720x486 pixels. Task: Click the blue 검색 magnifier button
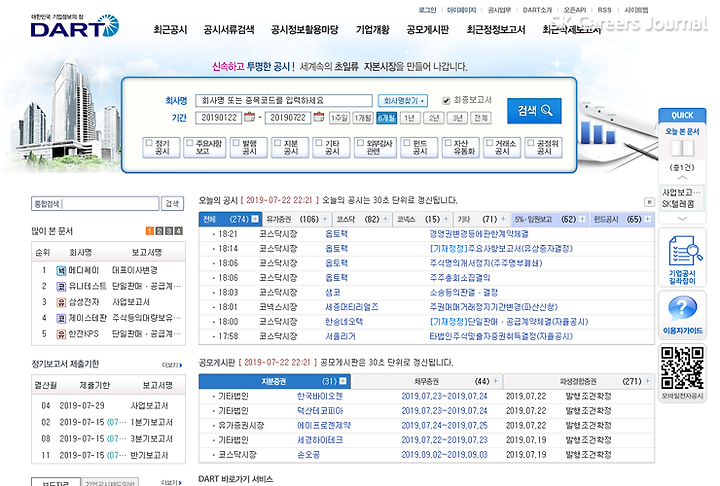point(534,111)
